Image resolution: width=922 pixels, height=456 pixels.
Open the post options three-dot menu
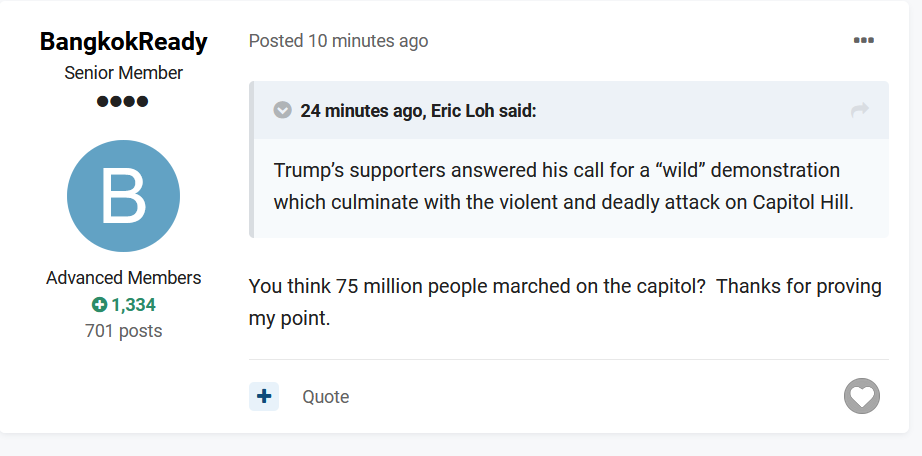coord(863,41)
